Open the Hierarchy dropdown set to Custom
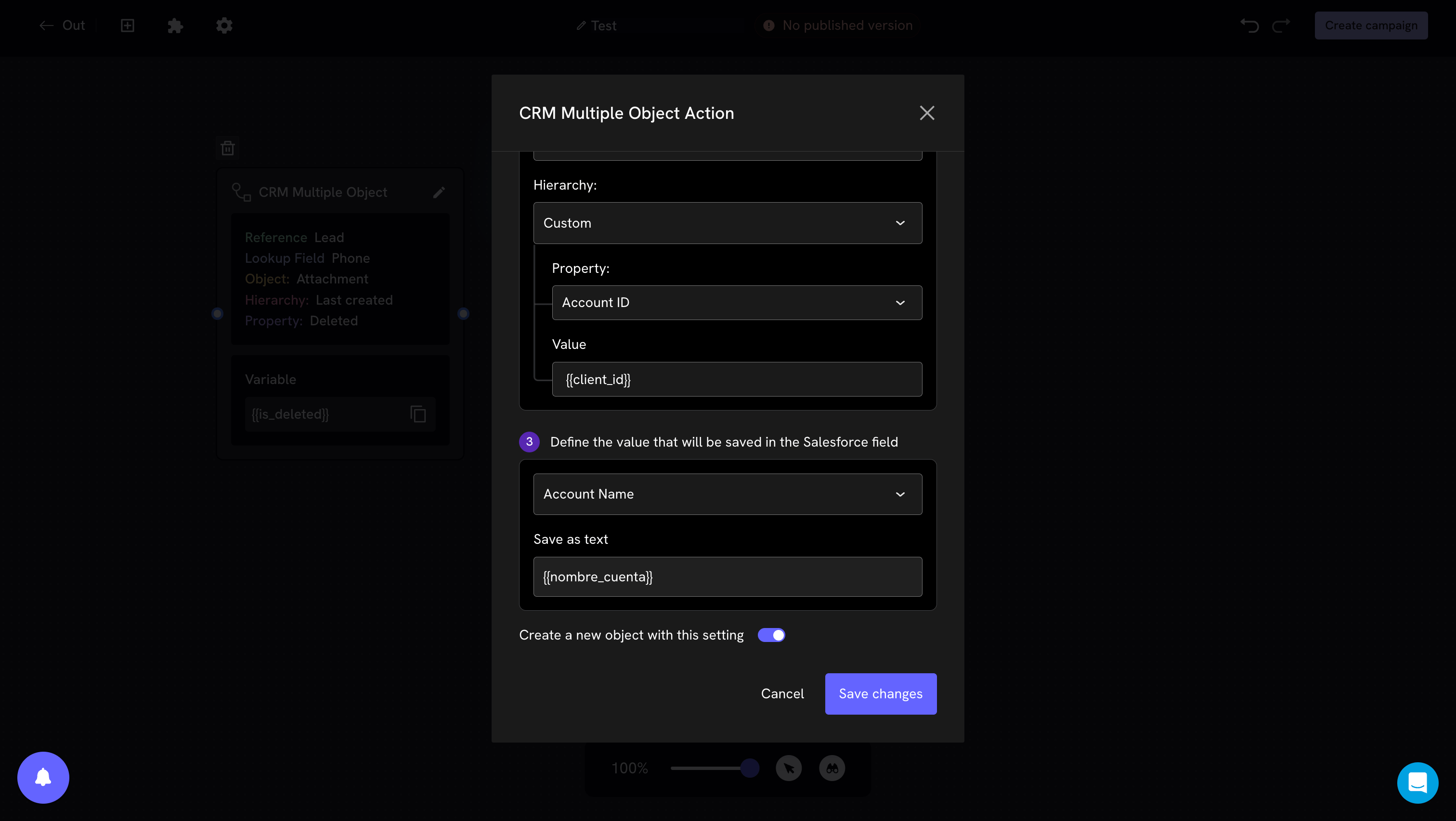This screenshot has width=1456, height=821. coord(728,223)
